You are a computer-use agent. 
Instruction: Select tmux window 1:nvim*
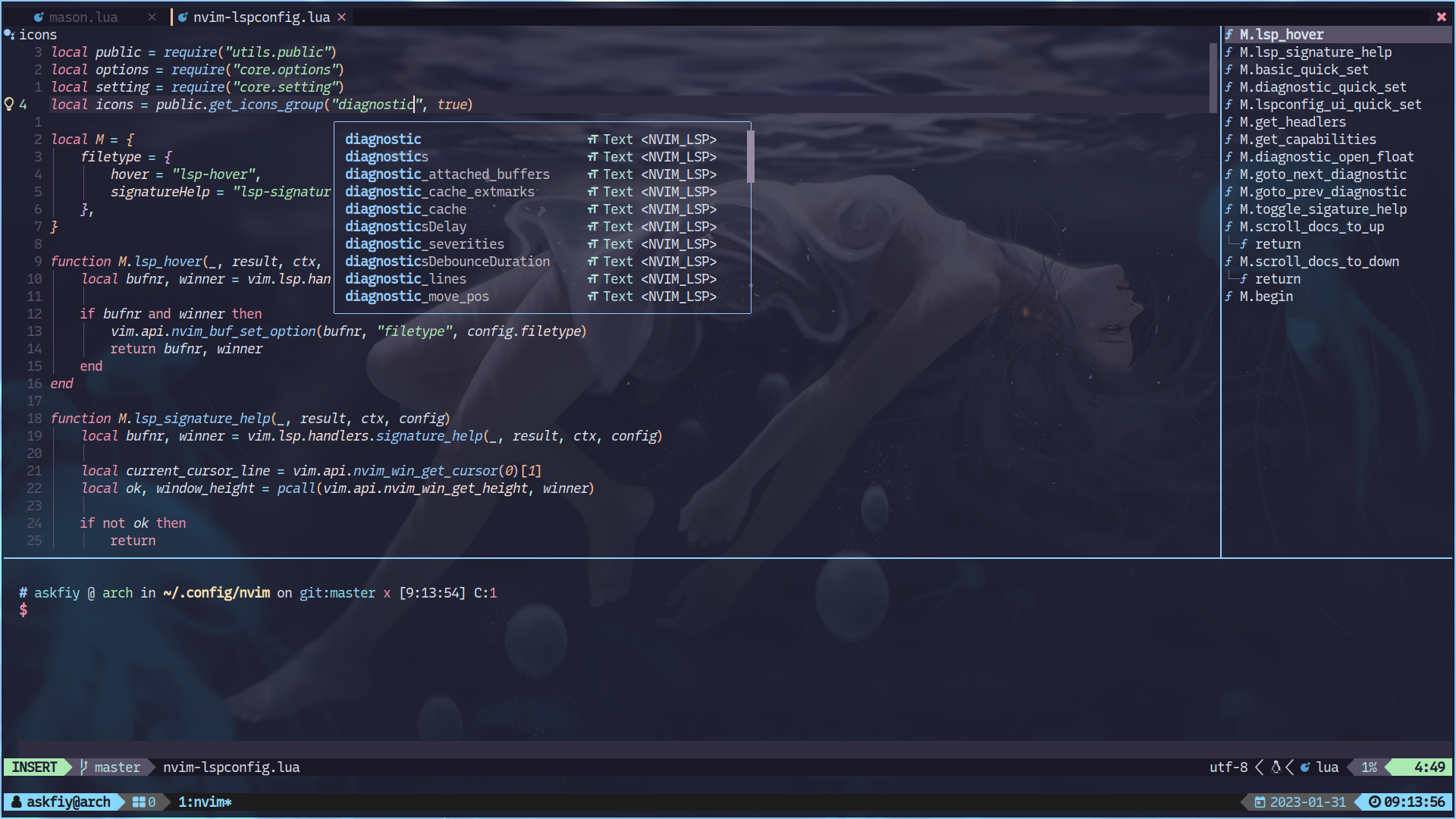[205, 802]
